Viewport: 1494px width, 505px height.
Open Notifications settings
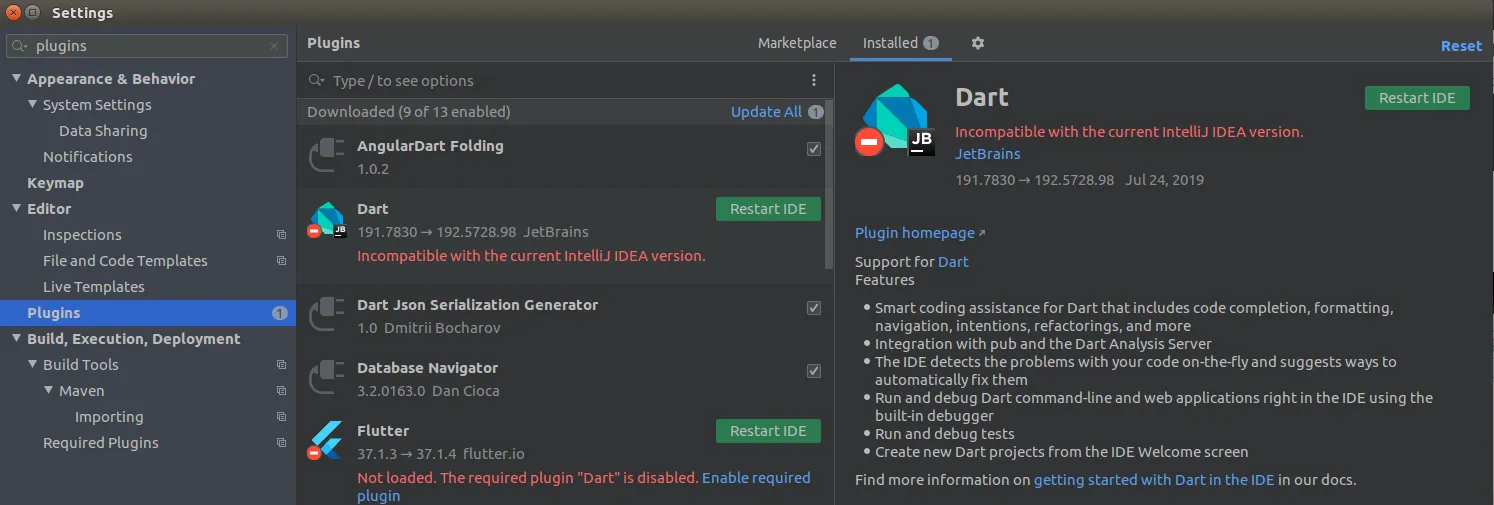[87, 157]
